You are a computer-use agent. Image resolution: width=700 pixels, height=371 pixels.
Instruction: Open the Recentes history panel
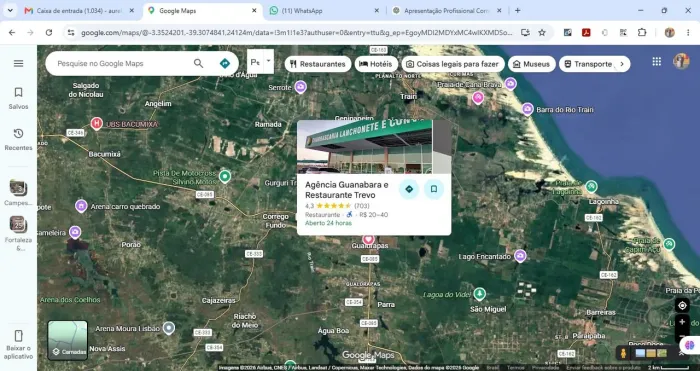[18, 139]
